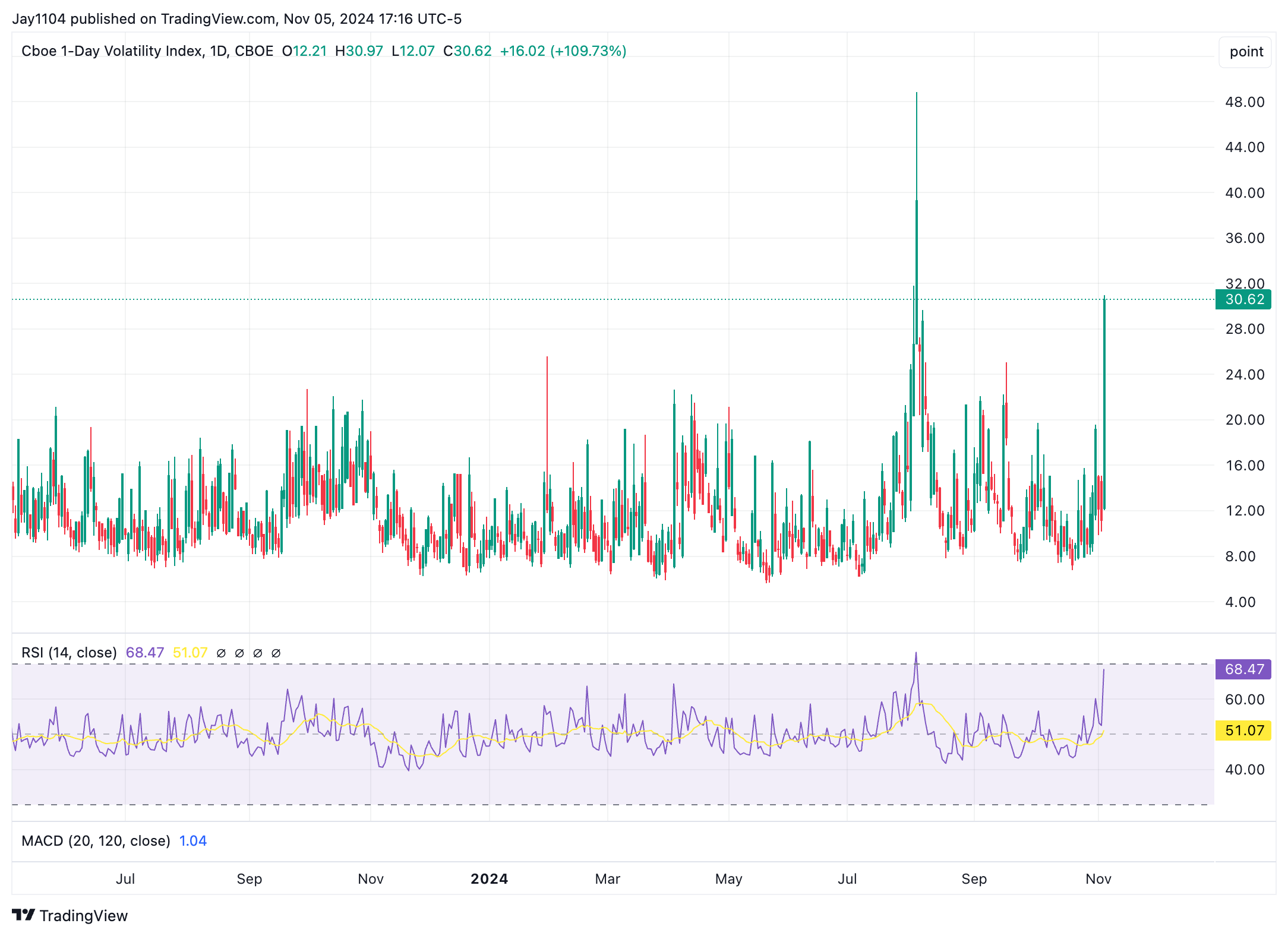1288x936 pixels.
Task: Click the change text +16.02 (+109.73%)
Action: coord(563,51)
